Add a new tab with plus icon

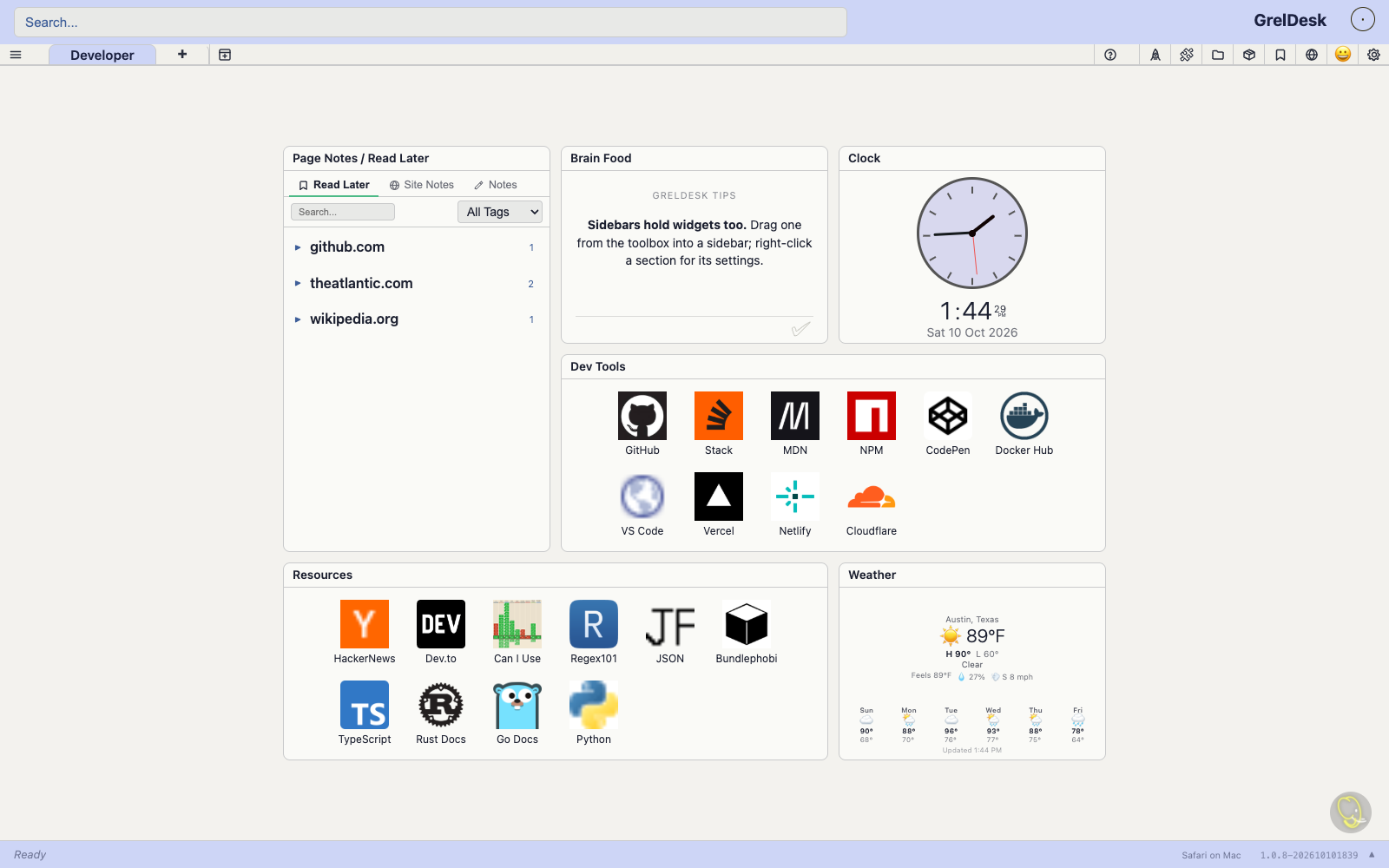coord(182,54)
